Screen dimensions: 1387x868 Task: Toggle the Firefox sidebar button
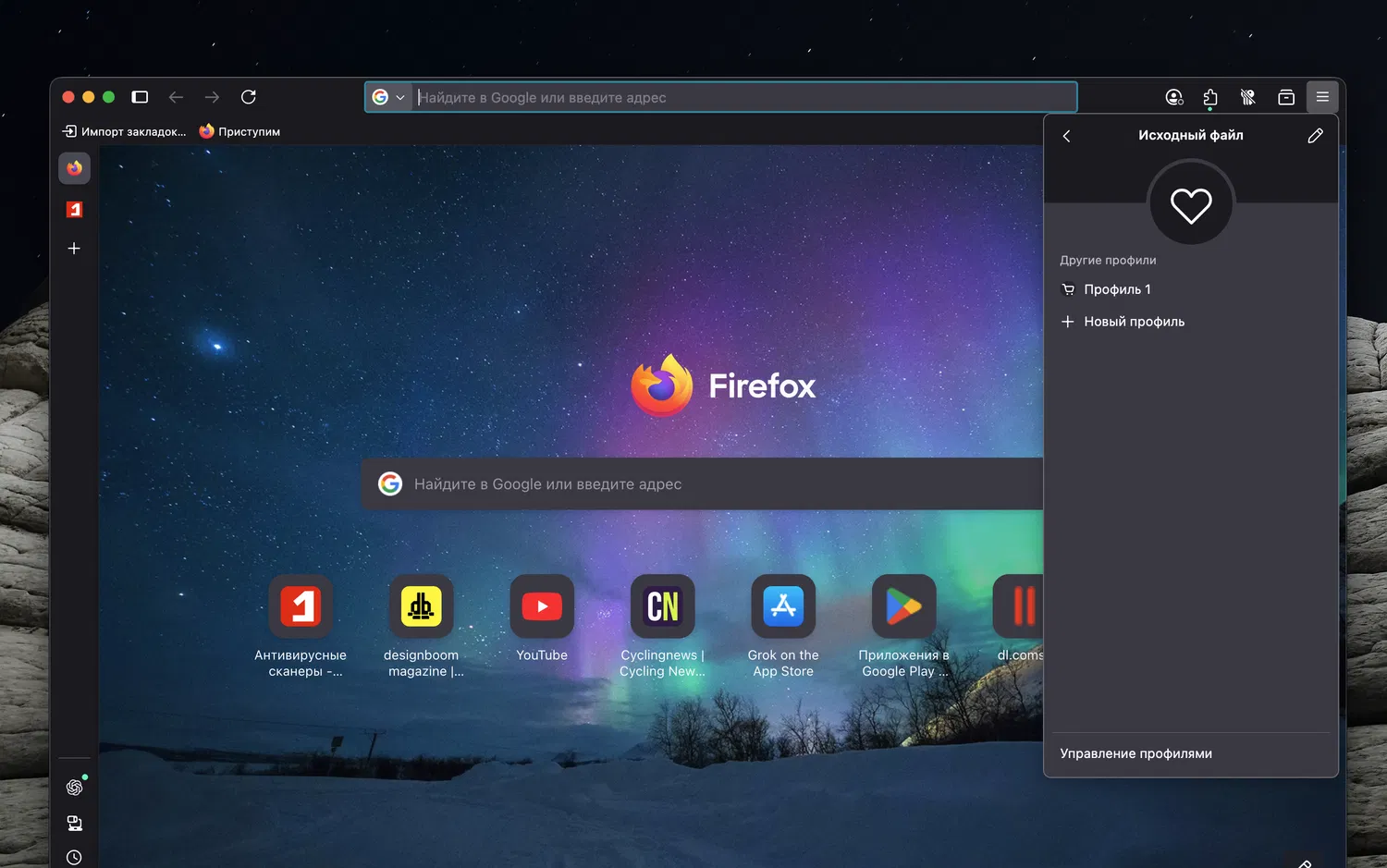140,97
